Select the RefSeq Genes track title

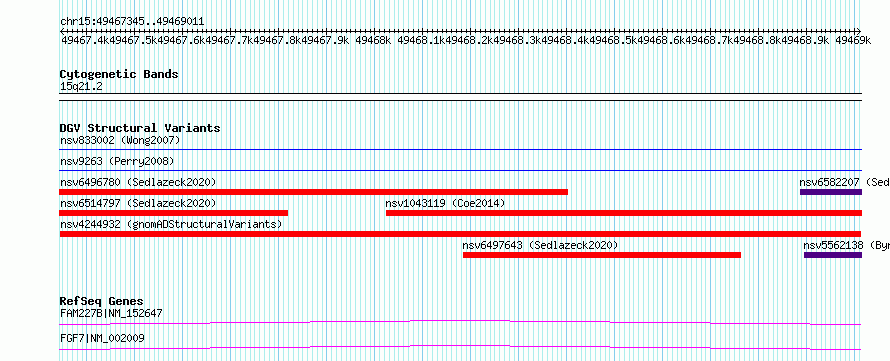tap(102, 301)
